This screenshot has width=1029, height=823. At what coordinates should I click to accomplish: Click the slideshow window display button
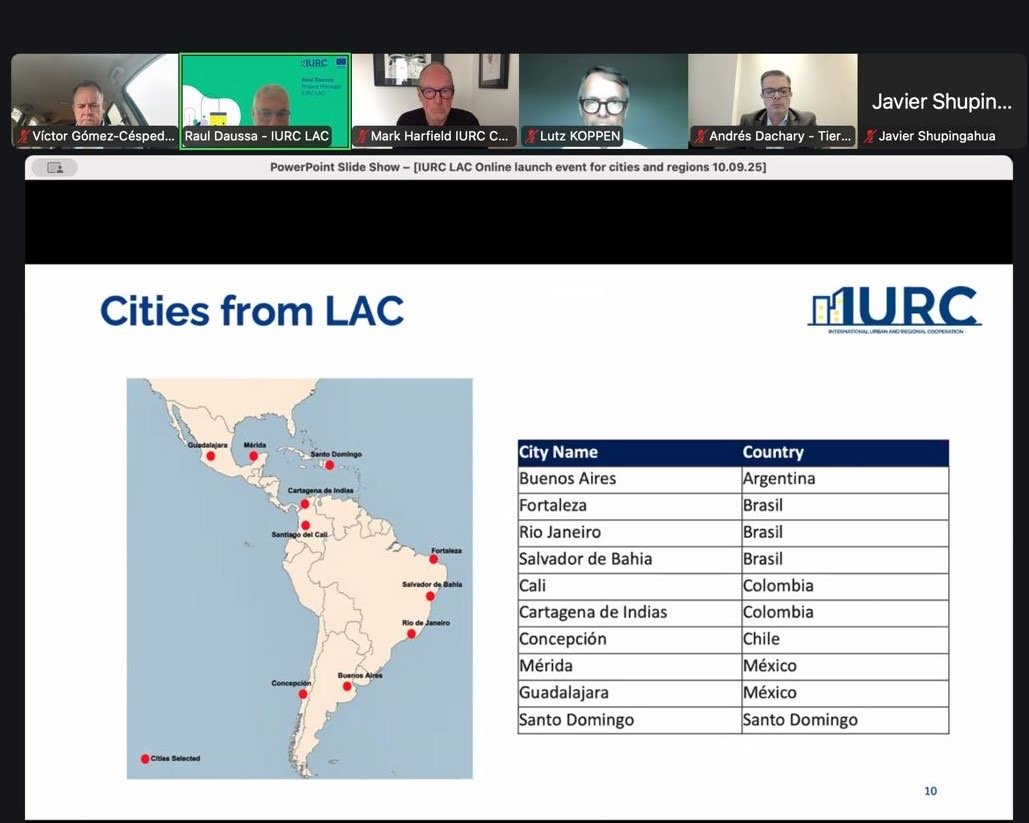(x=54, y=168)
